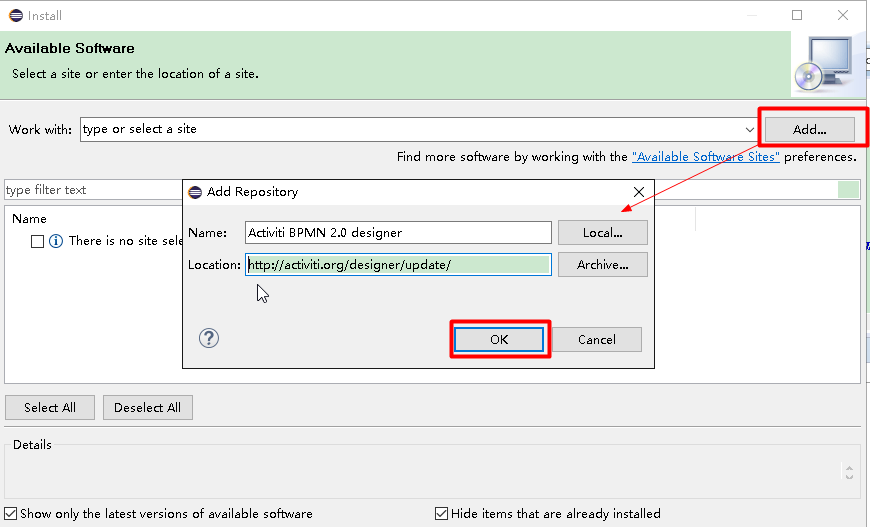Confirm the repository with OK
This screenshot has height=527, width=870.
(x=499, y=339)
